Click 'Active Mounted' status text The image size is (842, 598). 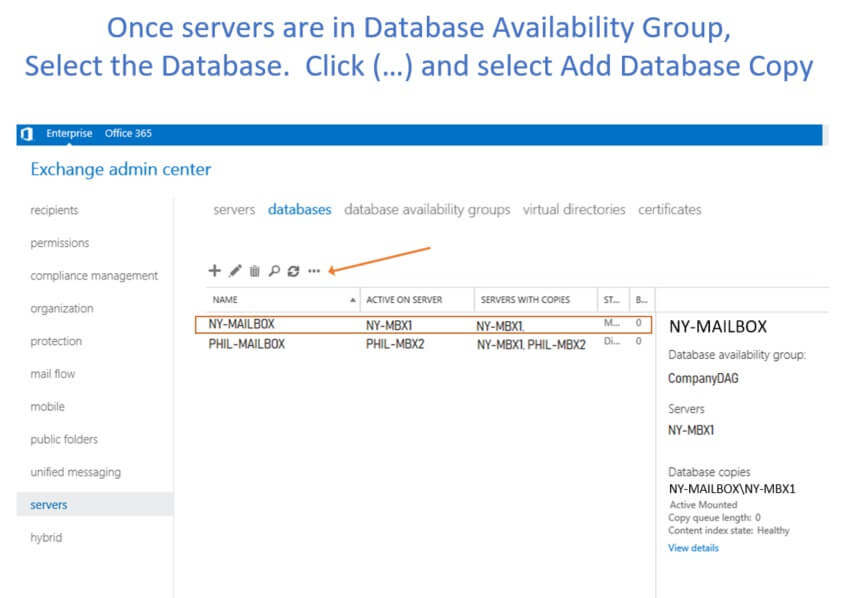point(703,505)
